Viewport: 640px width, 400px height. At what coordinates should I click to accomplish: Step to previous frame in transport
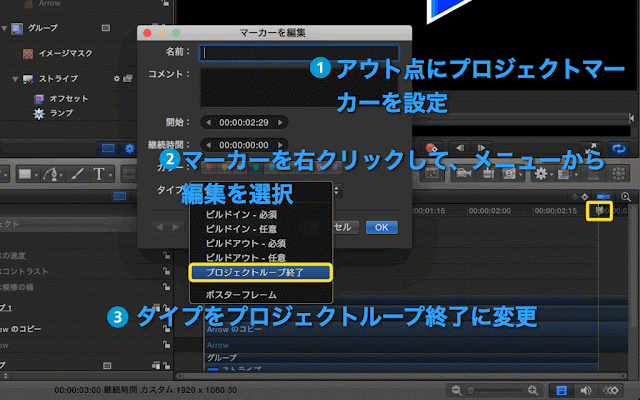(x=460, y=148)
